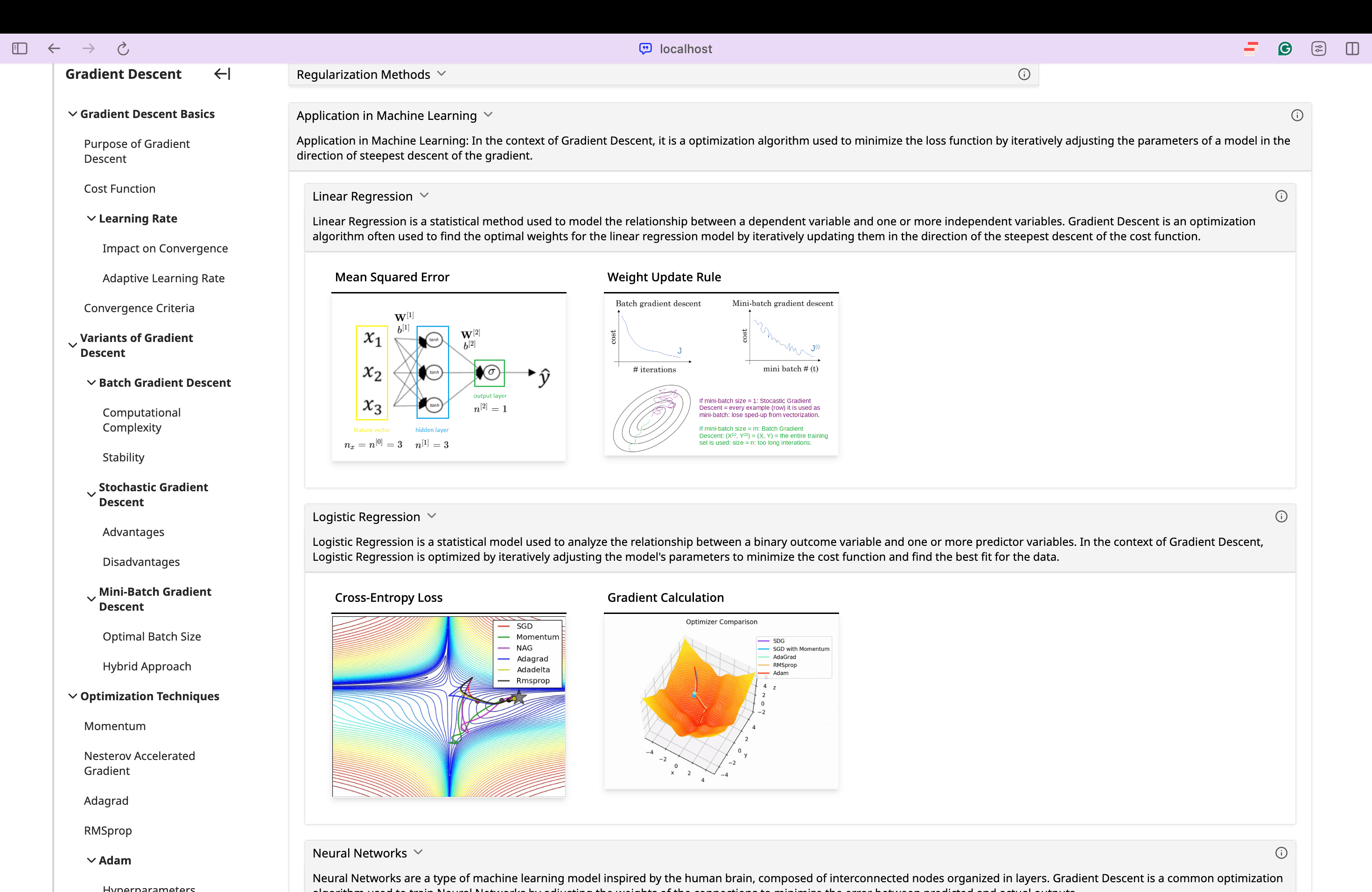This screenshot has width=1372, height=892.
Task: Open info icon for Logistic Regression
Action: coord(1281,516)
